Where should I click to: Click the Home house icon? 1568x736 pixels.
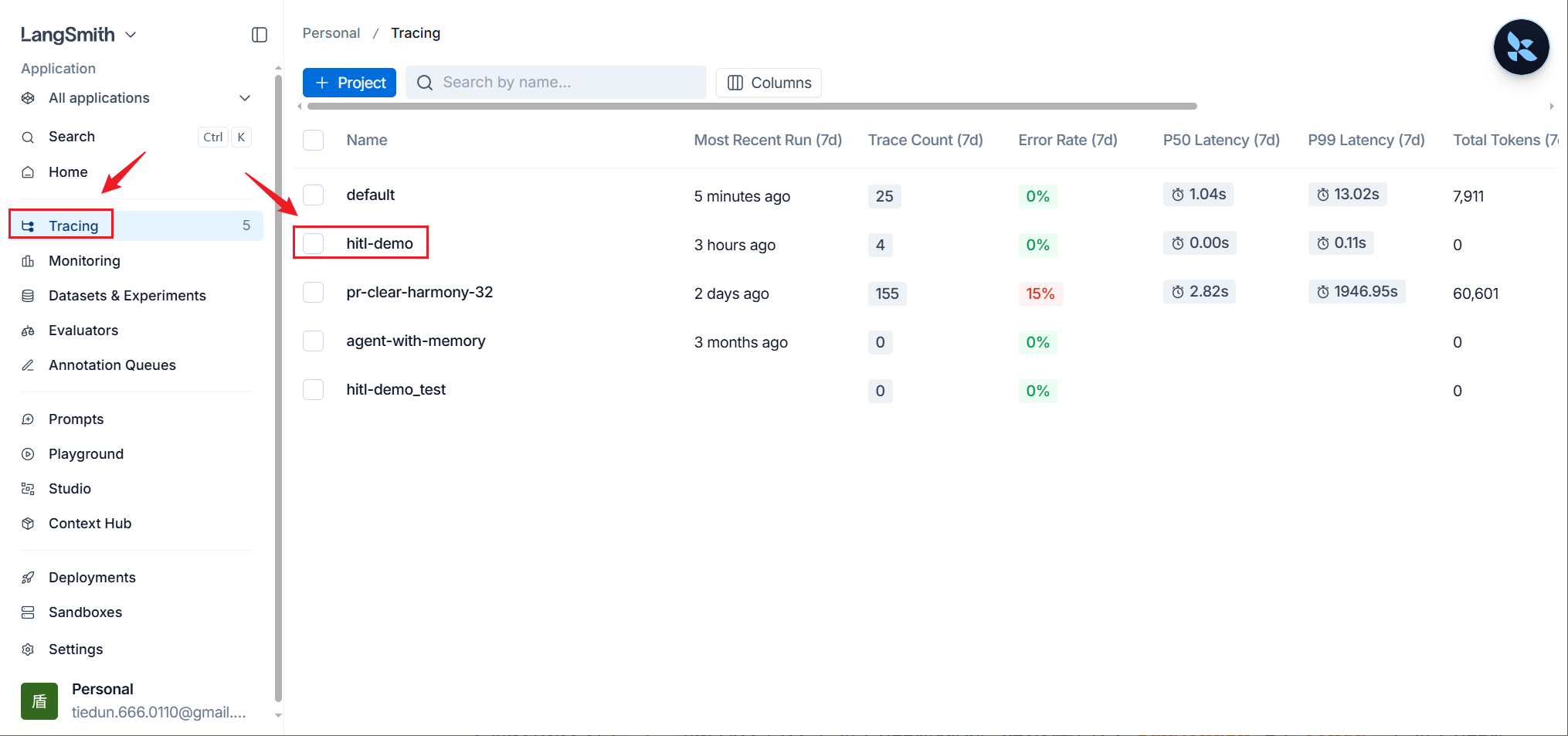[x=28, y=172]
